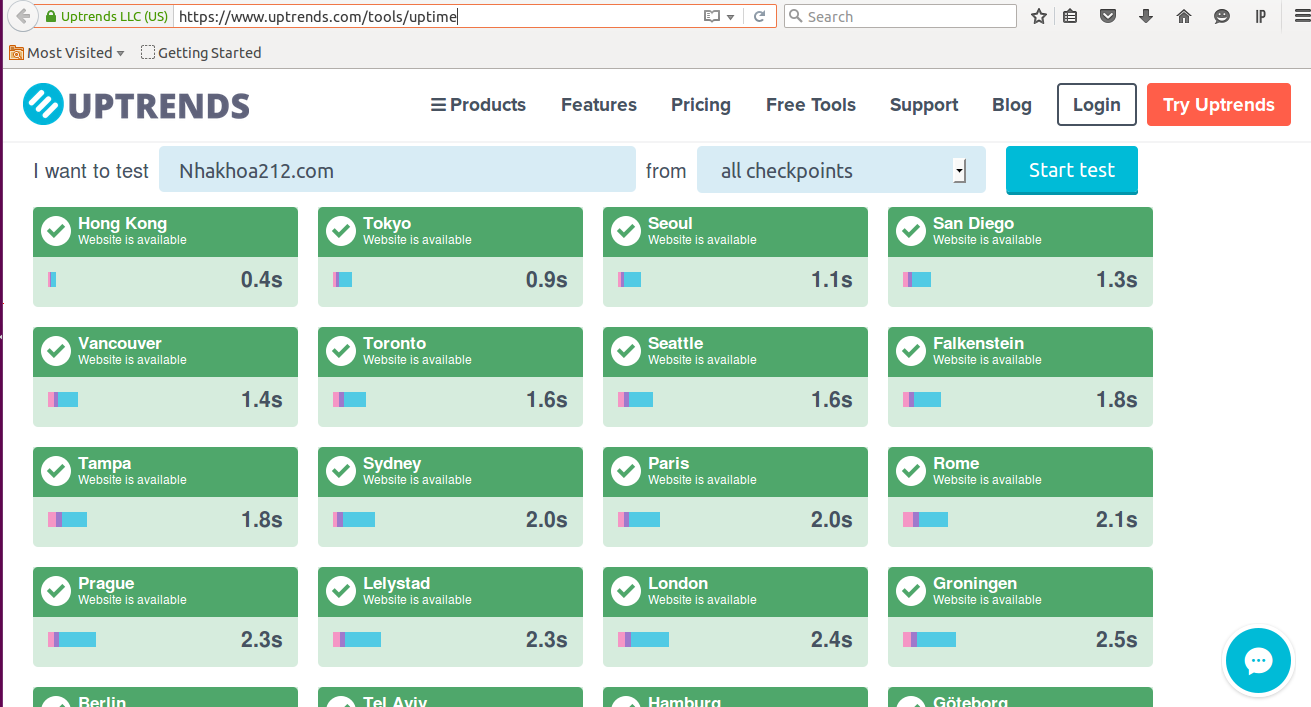Click the website URL field containing Nhakhoa212.com
The width and height of the screenshot is (1311, 707).
397,170
